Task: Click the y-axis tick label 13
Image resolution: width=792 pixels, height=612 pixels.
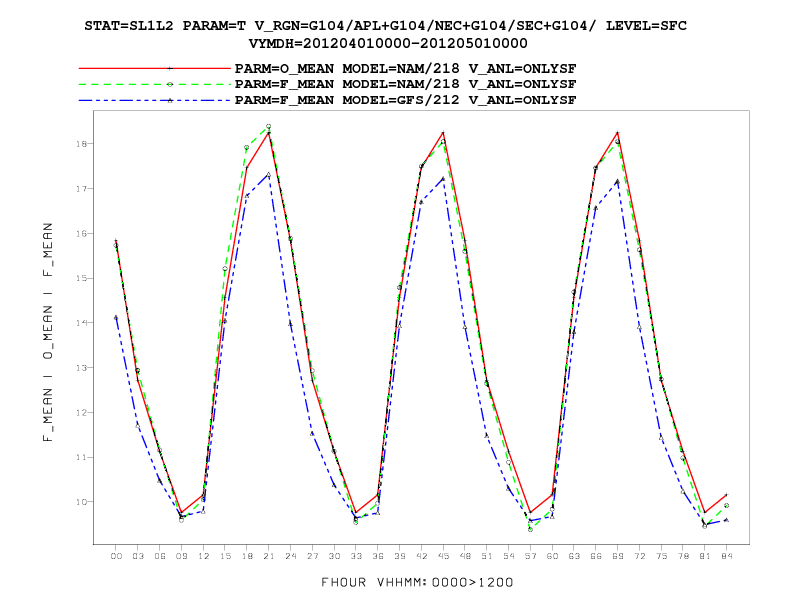Action: click(81, 368)
